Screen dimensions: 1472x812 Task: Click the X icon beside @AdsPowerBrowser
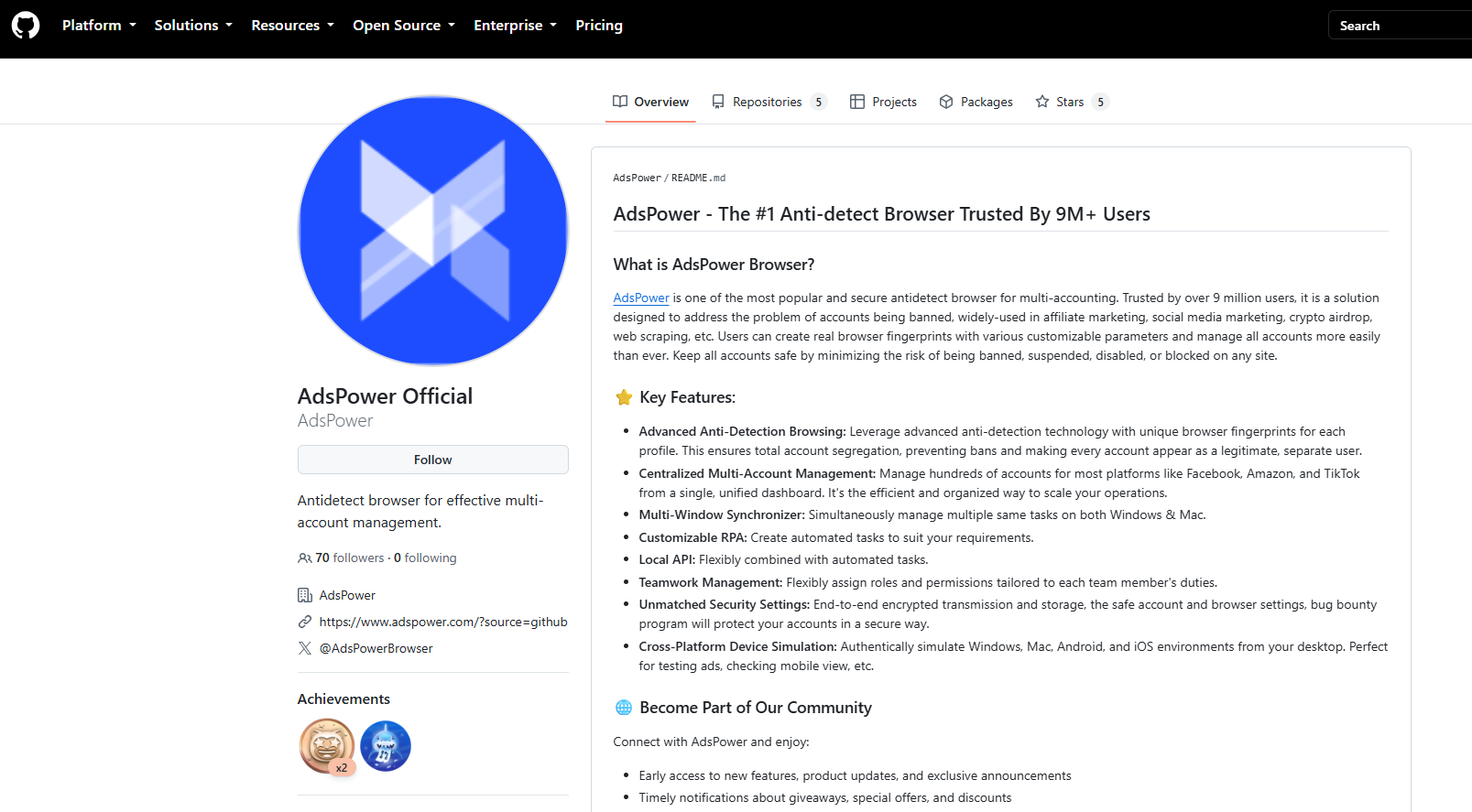click(305, 649)
